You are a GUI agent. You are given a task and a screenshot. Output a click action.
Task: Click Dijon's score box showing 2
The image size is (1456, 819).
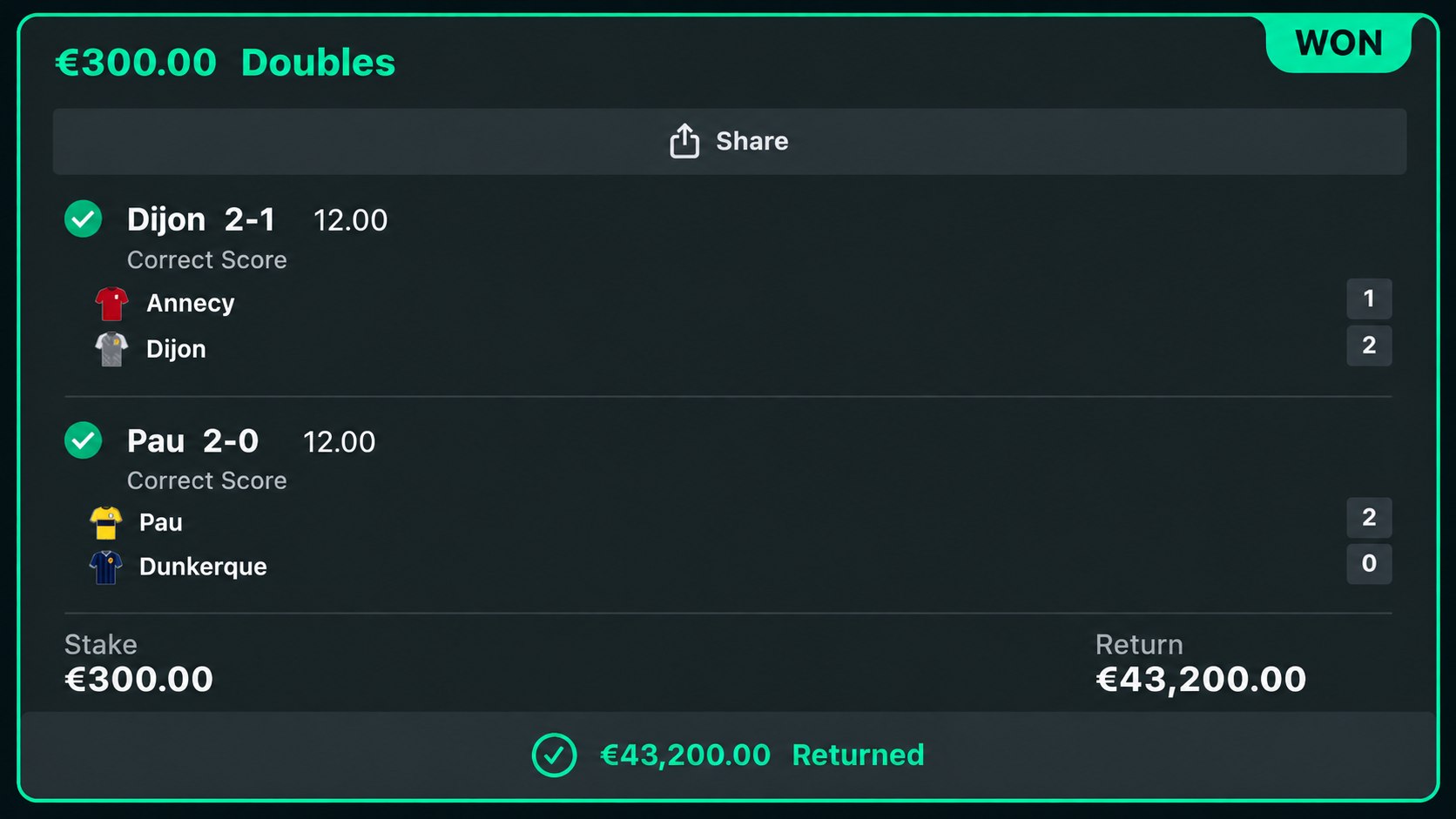click(x=1369, y=346)
